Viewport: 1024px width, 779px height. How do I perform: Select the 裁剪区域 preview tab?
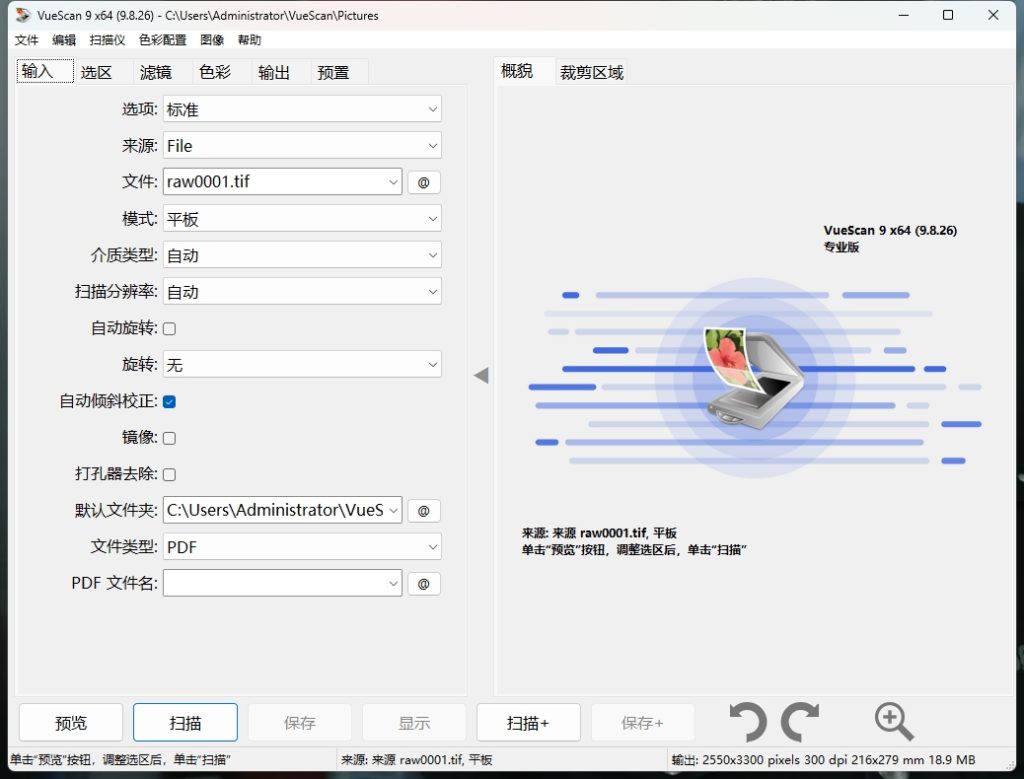[x=592, y=72]
